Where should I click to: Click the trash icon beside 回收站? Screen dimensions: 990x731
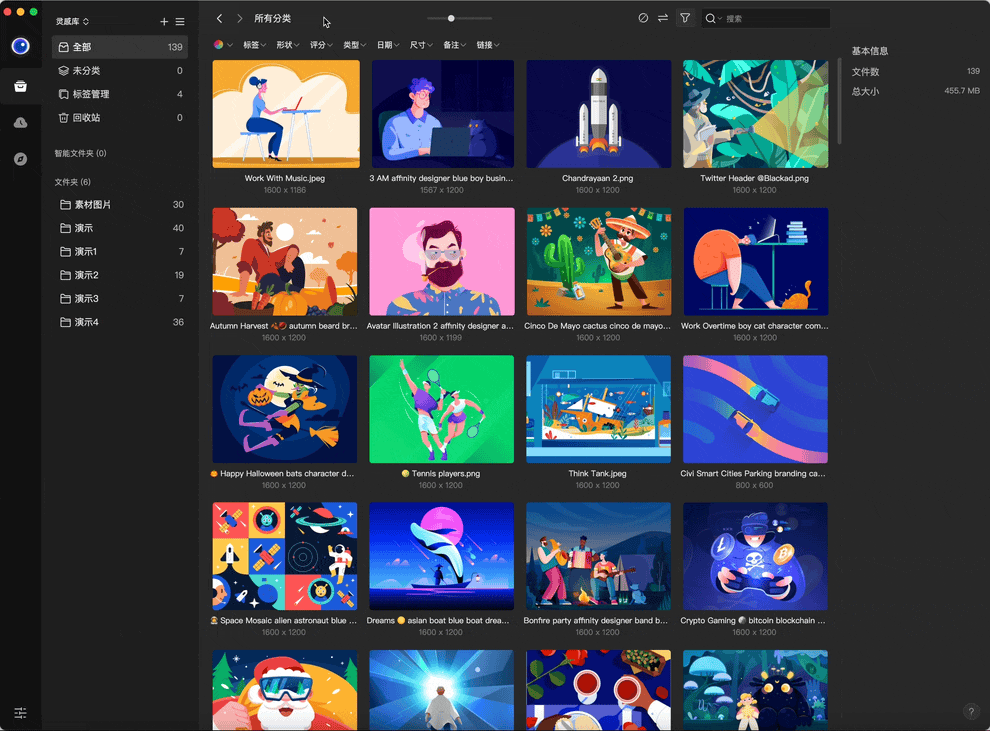63,117
